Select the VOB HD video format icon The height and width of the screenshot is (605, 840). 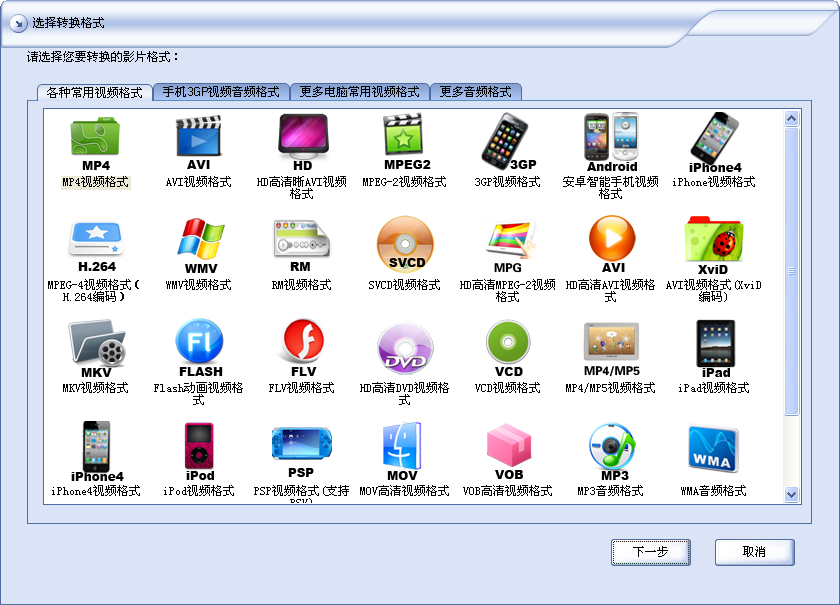pyautogui.click(x=508, y=445)
